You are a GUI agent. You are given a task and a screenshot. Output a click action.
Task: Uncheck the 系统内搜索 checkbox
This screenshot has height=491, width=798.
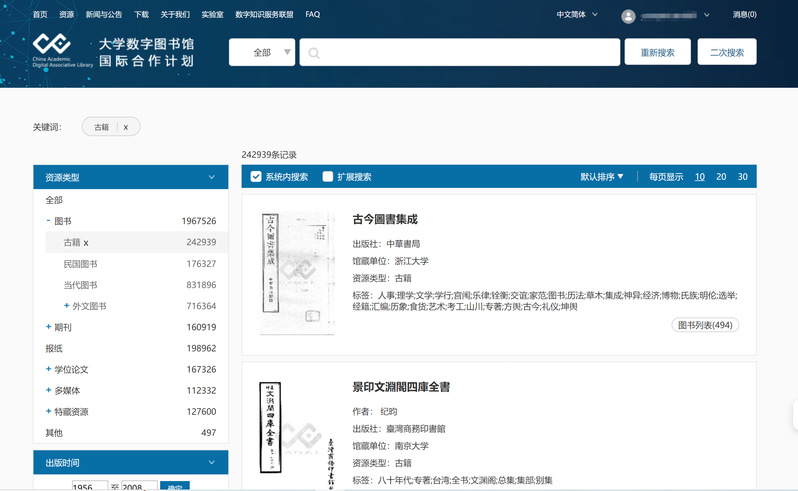coord(256,177)
